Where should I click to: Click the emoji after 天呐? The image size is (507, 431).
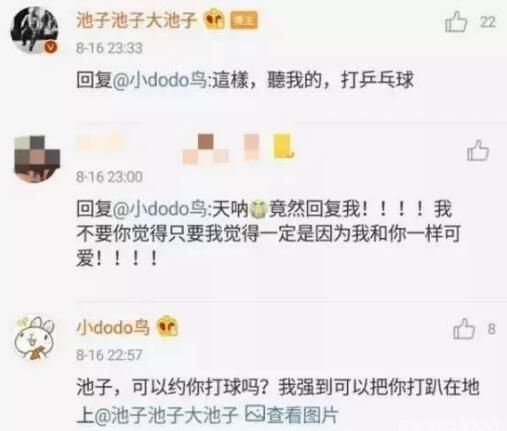[258, 209]
